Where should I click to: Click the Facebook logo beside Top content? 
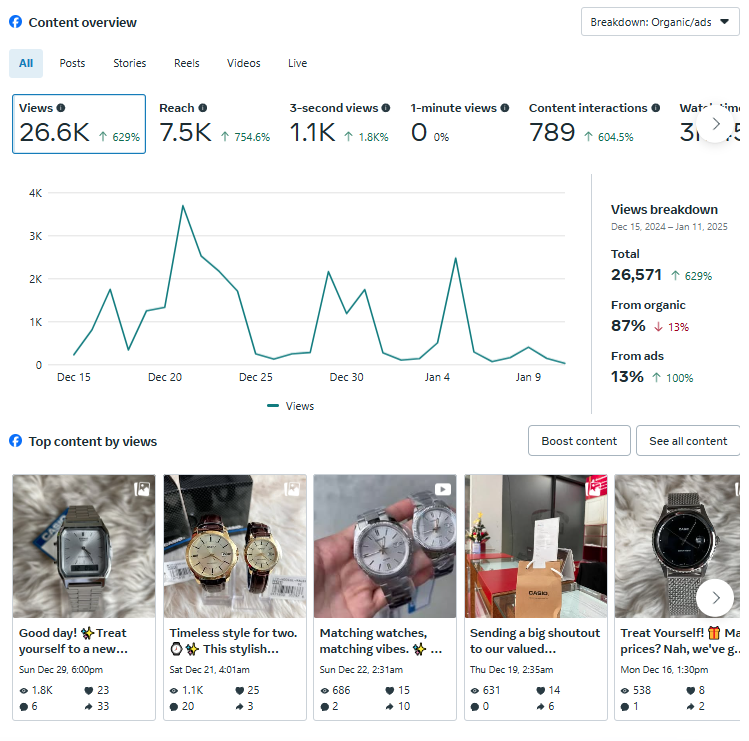[x=16, y=441]
